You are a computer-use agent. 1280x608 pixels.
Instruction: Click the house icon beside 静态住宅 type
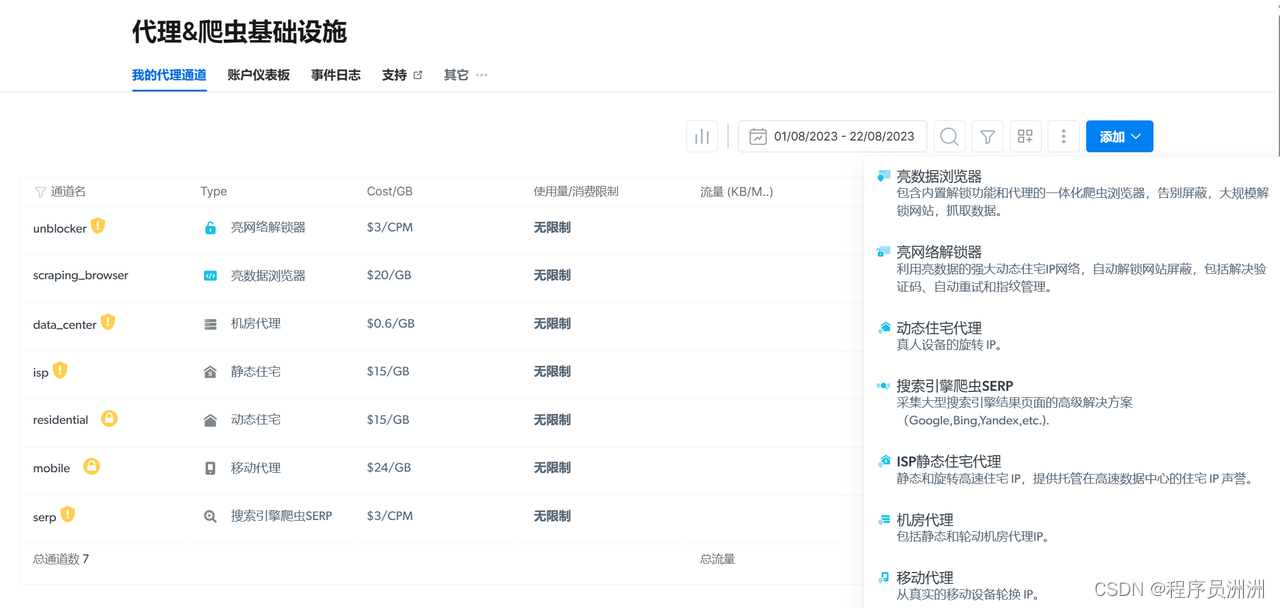pyautogui.click(x=210, y=372)
